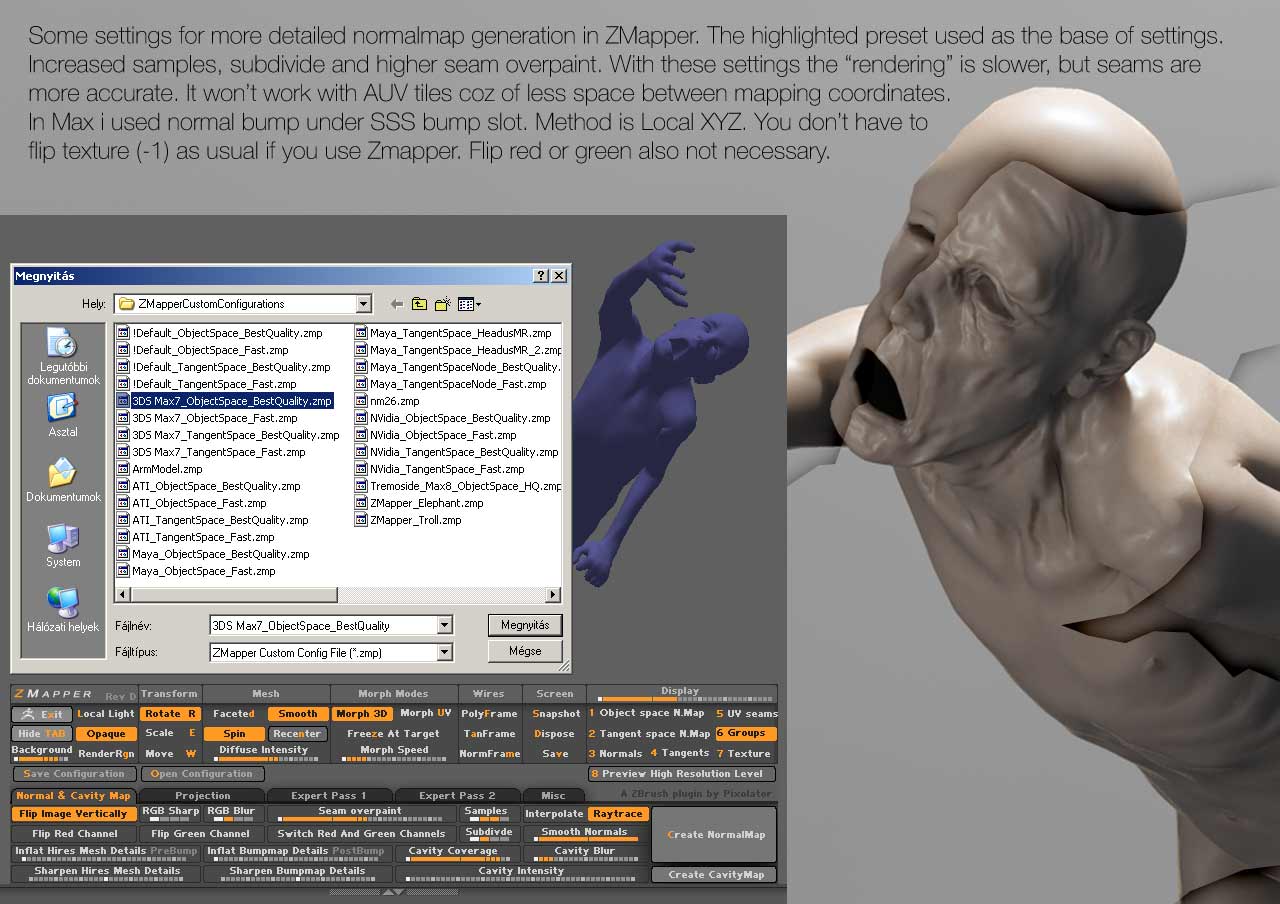The image size is (1280, 904).
Task: Open the Misc tab
Action: (553, 796)
